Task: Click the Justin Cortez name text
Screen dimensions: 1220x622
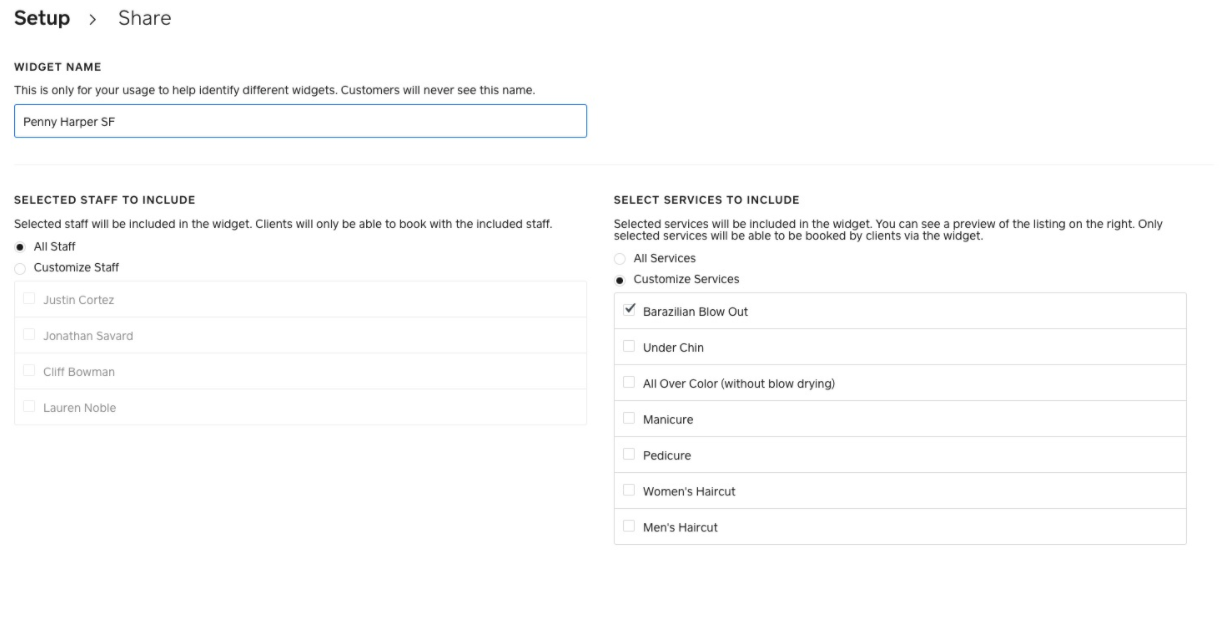Action: tap(78, 300)
